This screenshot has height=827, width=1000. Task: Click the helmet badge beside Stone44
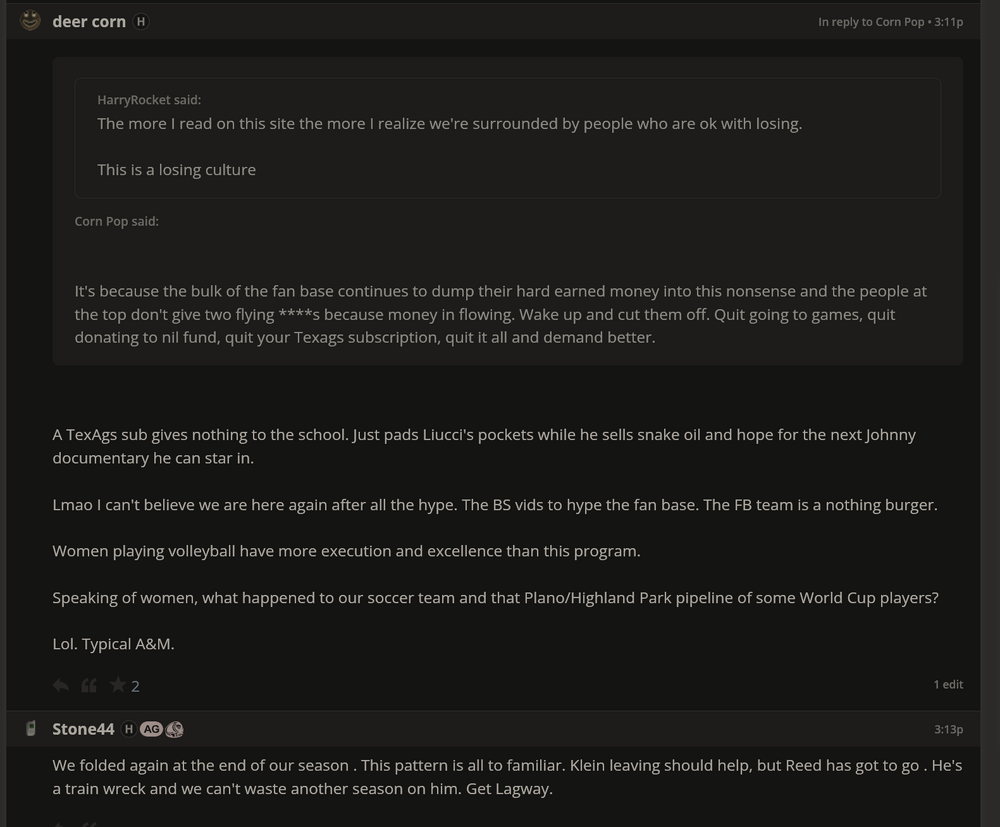tap(175, 729)
